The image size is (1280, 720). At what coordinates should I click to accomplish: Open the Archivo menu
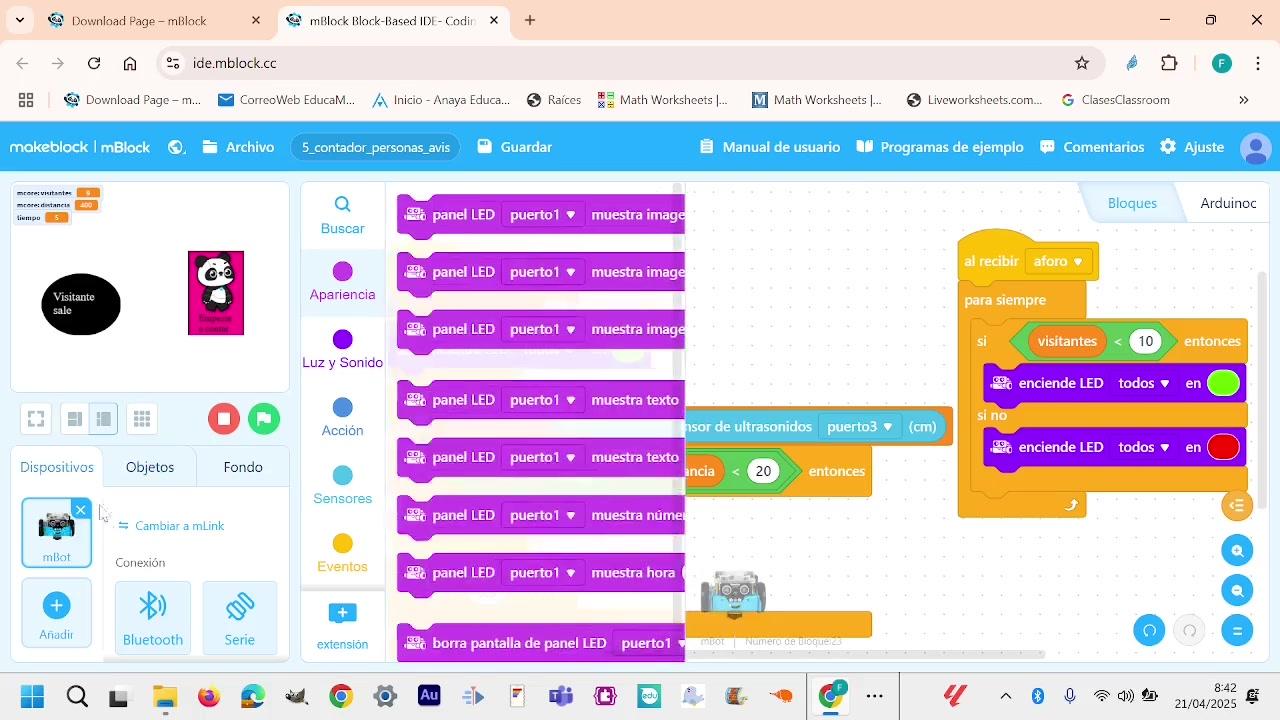click(x=238, y=147)
